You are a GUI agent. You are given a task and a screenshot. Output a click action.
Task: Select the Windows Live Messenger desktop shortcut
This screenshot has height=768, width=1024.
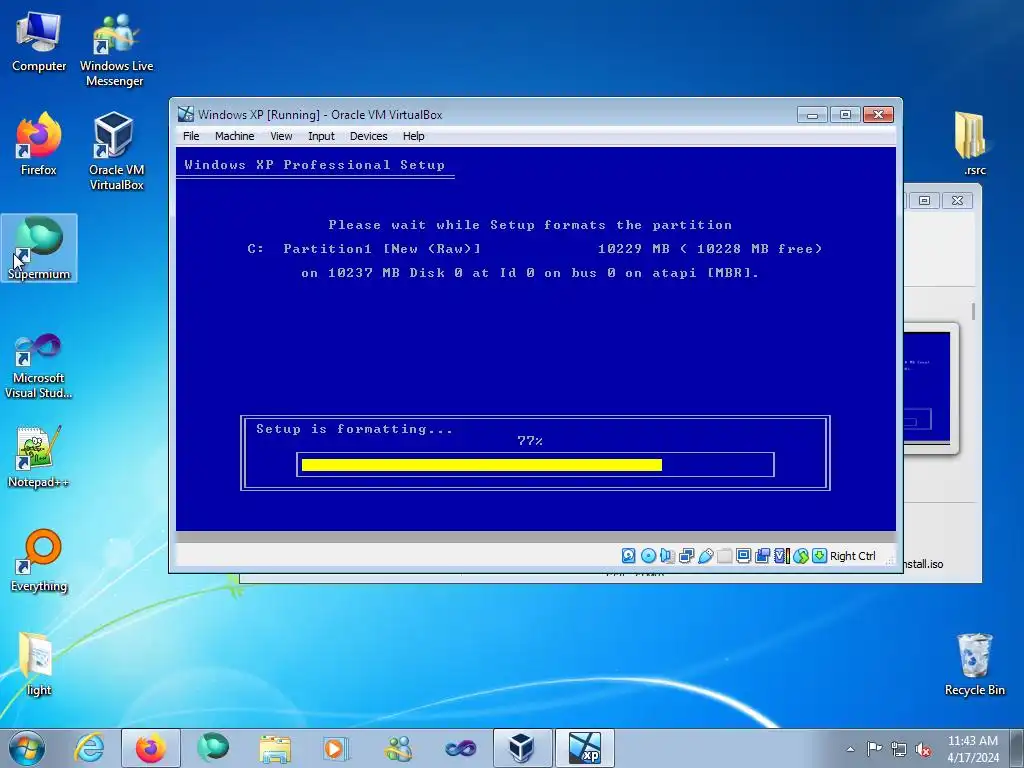click(x=116, y=51)
